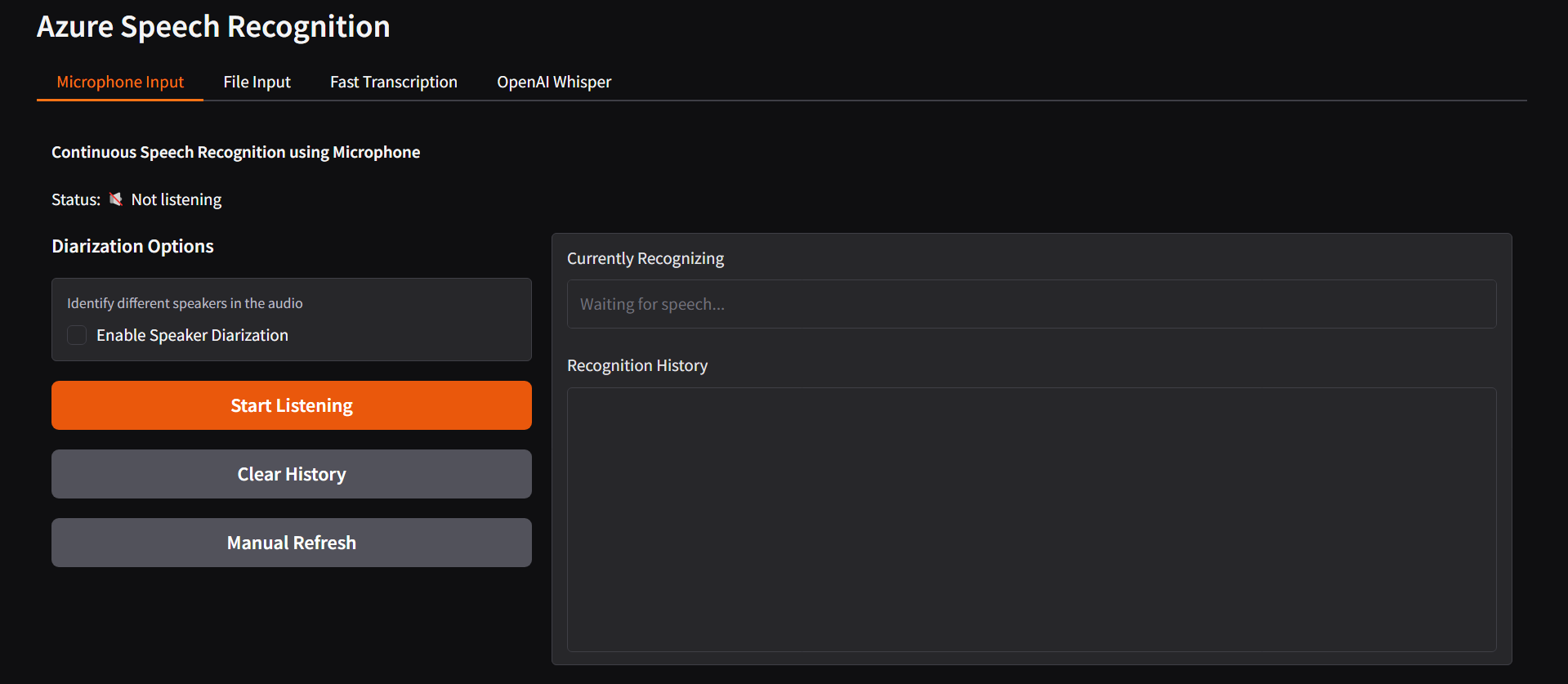Click the Azure Speech Recognition title
Screen dimensions: 1568x684
(x=213, y=27)
